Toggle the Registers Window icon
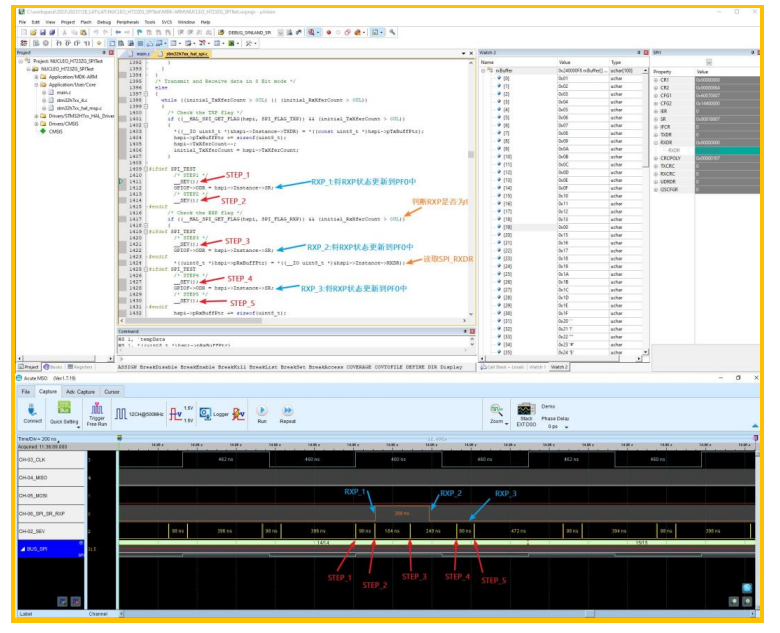The width and height of the screenshot is (780, 633). click(140, 43)
